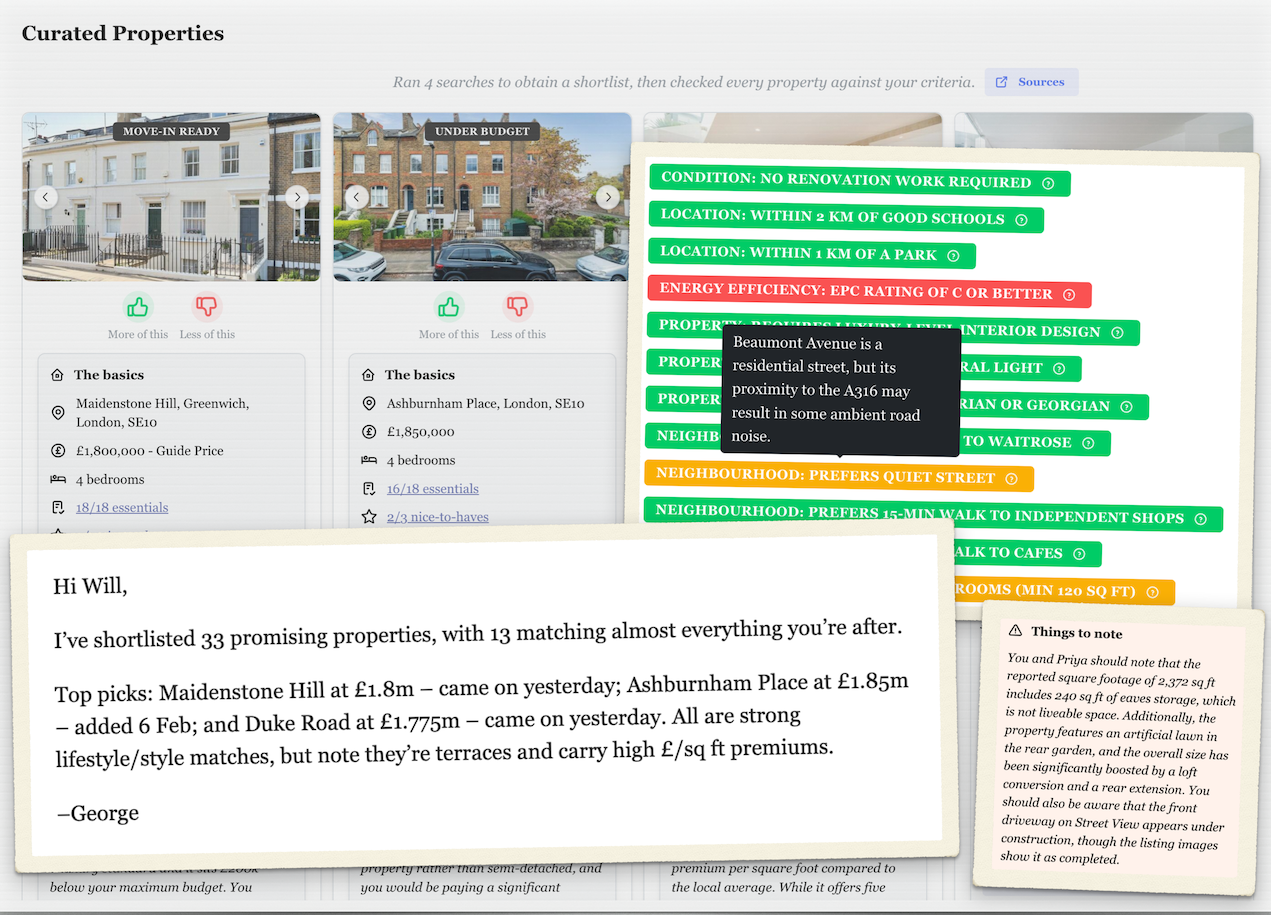Screen dimensions: 1271x915
Task: Click the MOVE-IN READY badge
Action: pyautogui.click(x=172, y=131)
